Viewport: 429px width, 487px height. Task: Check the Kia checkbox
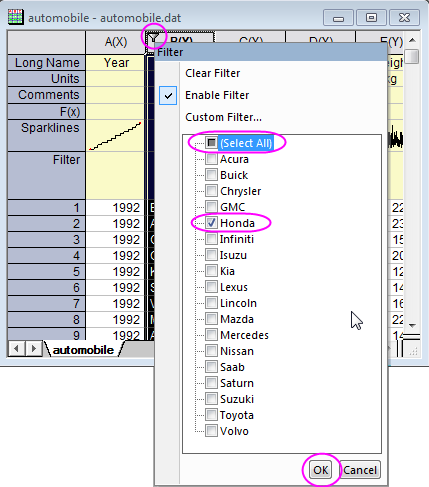(x=211, y=271)
